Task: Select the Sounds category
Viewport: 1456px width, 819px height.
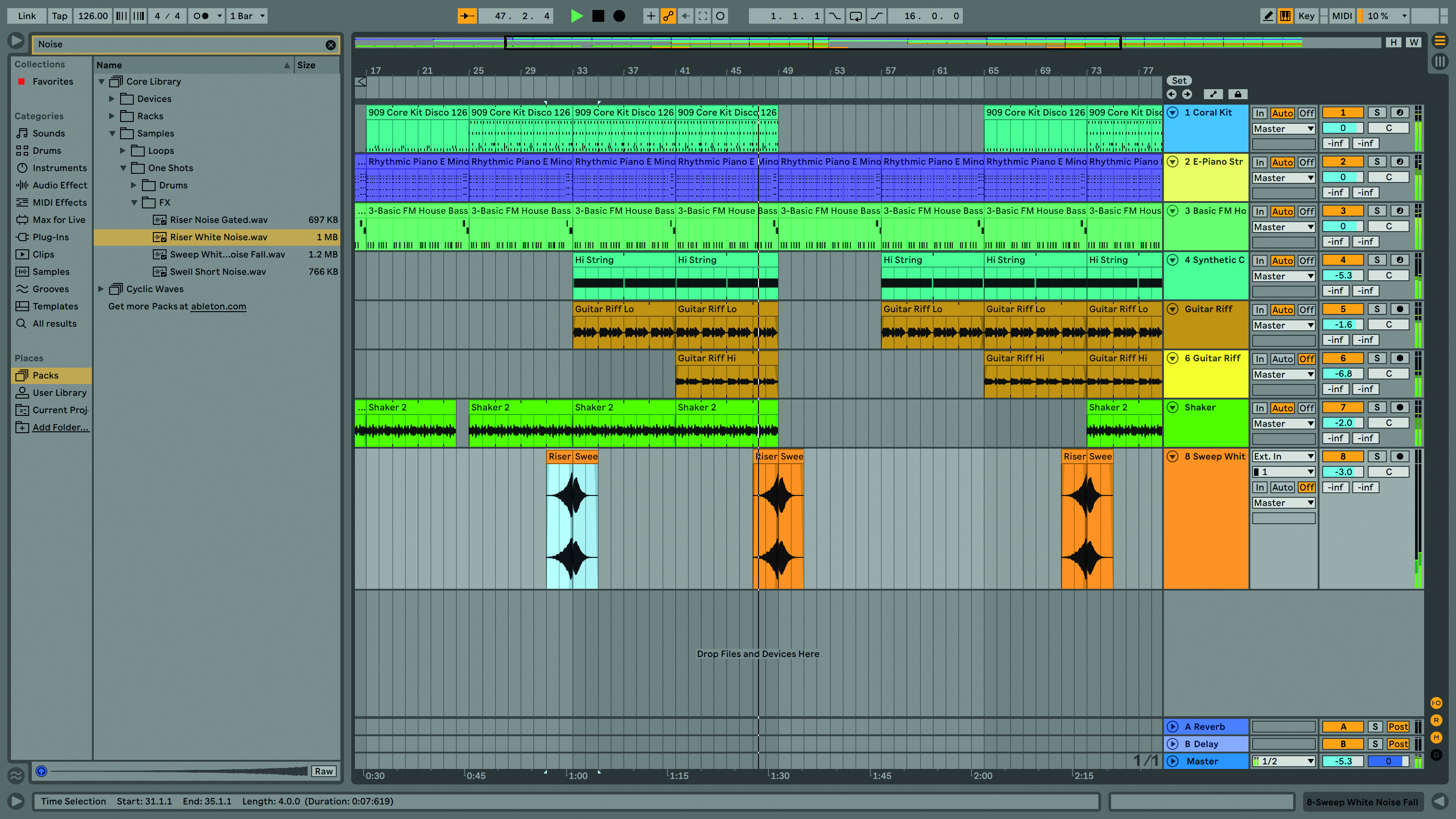Action: click(49, 133)
